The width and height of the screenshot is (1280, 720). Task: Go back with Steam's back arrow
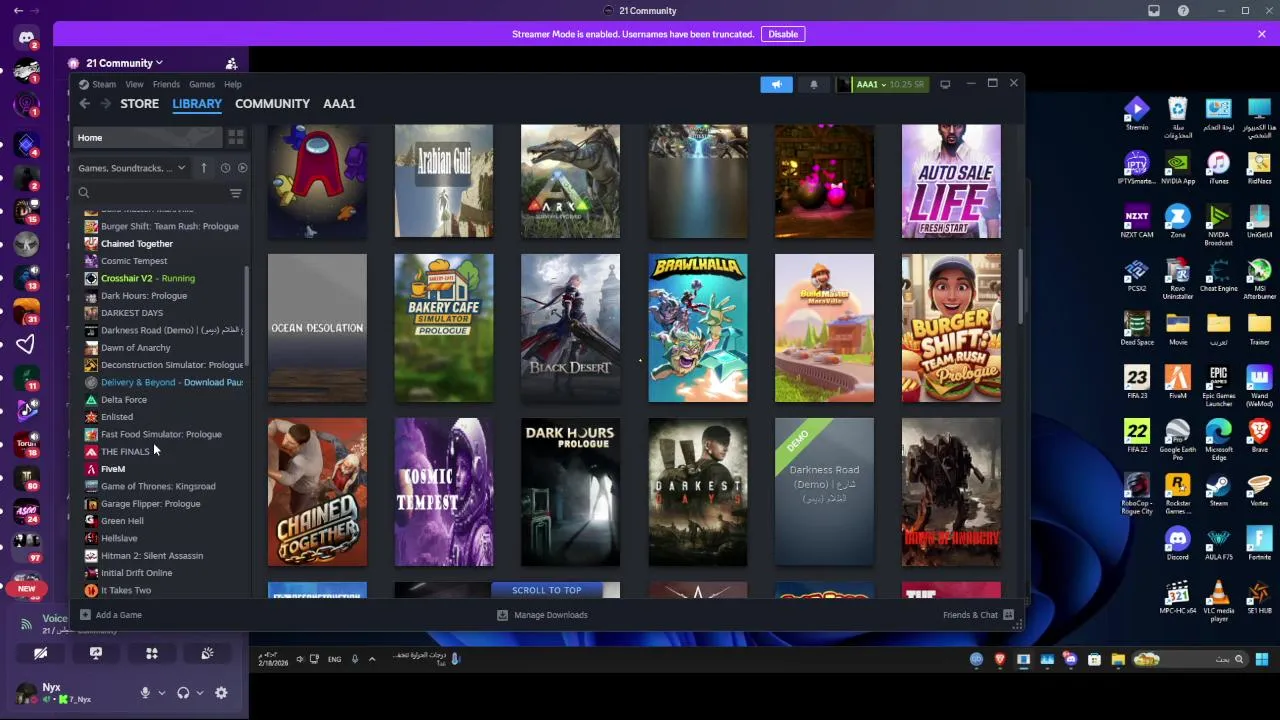click(85, 104)
